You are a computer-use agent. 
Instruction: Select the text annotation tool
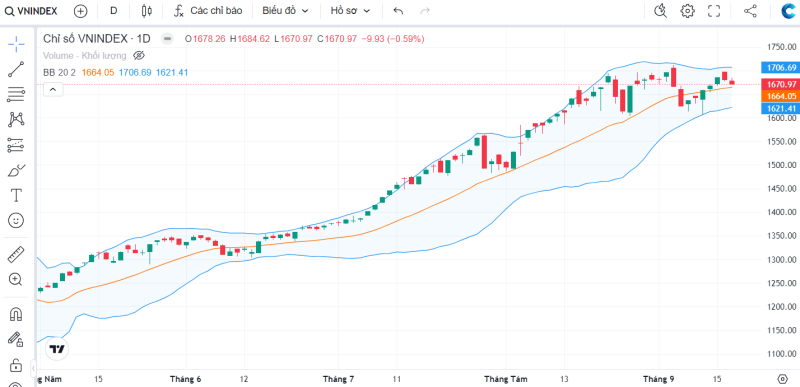coord(16,195)
